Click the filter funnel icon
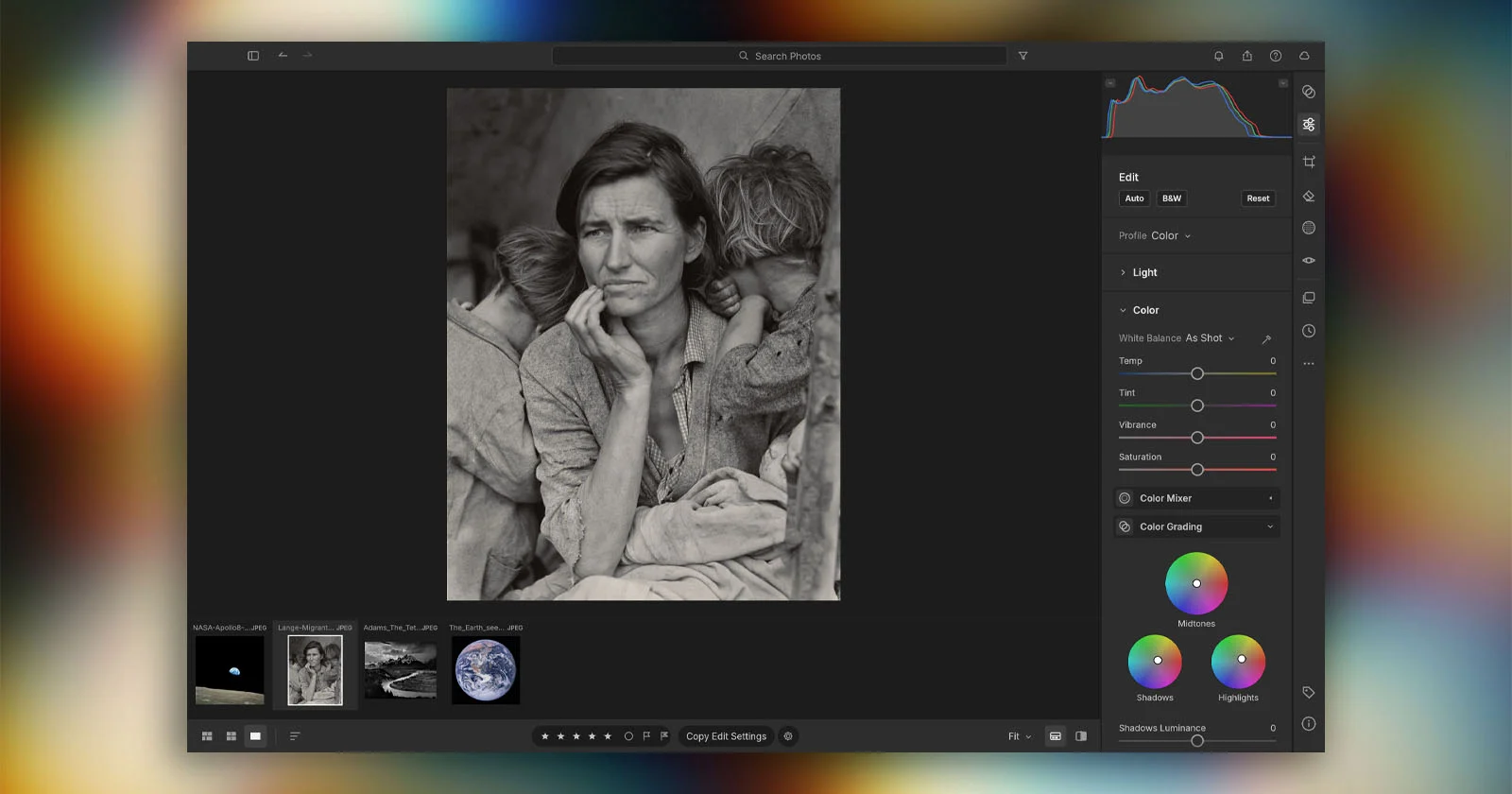Screen dimensions: 1512x794 1022,56
